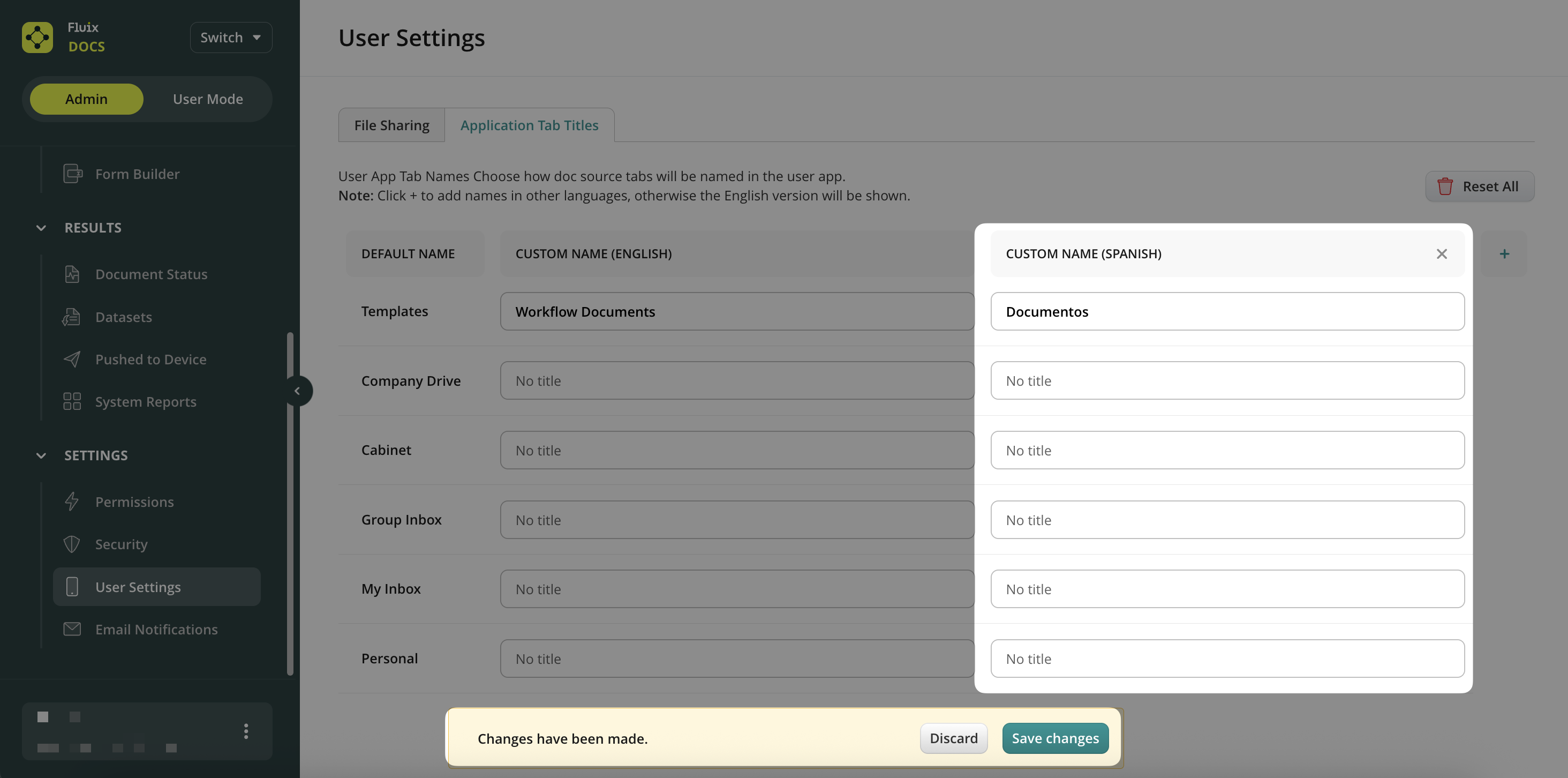Collapse the RESULTS section
1568x778 pixels.
click(x=41, y=228)
